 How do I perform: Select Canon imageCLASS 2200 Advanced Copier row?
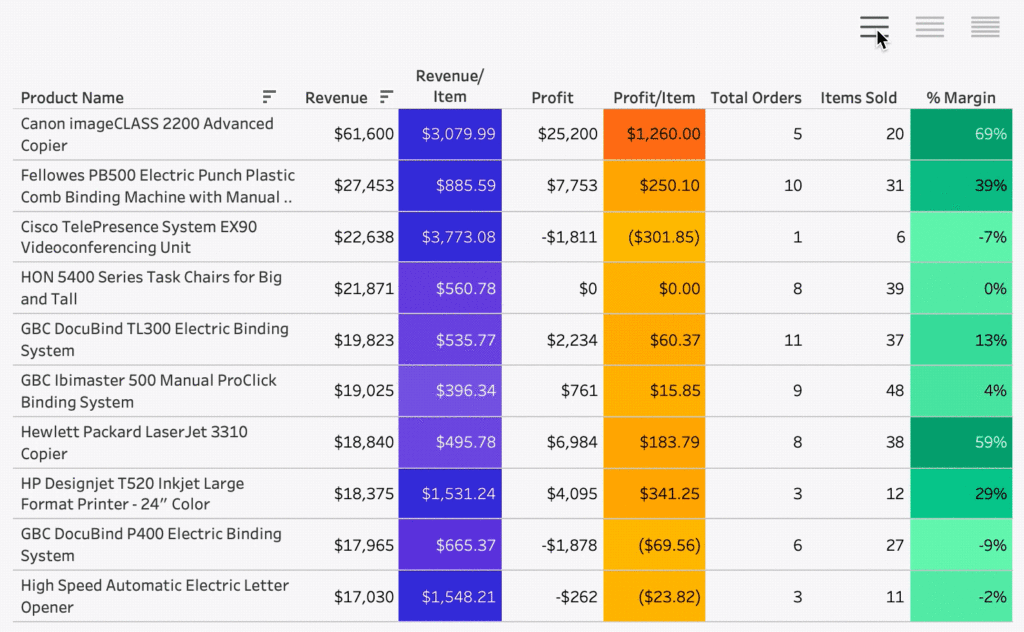click(x=513, y=134)
